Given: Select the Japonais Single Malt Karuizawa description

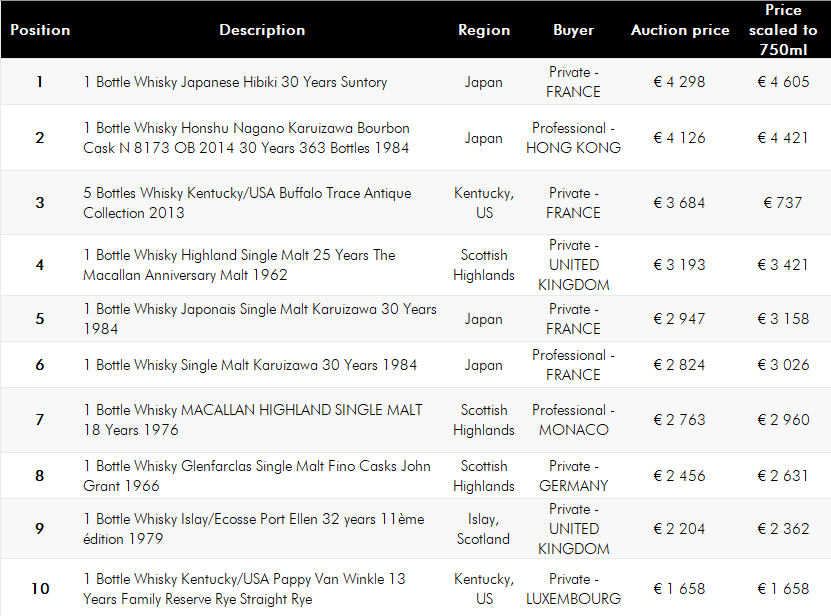Looking at the screenshot, I should click(260, 319).
